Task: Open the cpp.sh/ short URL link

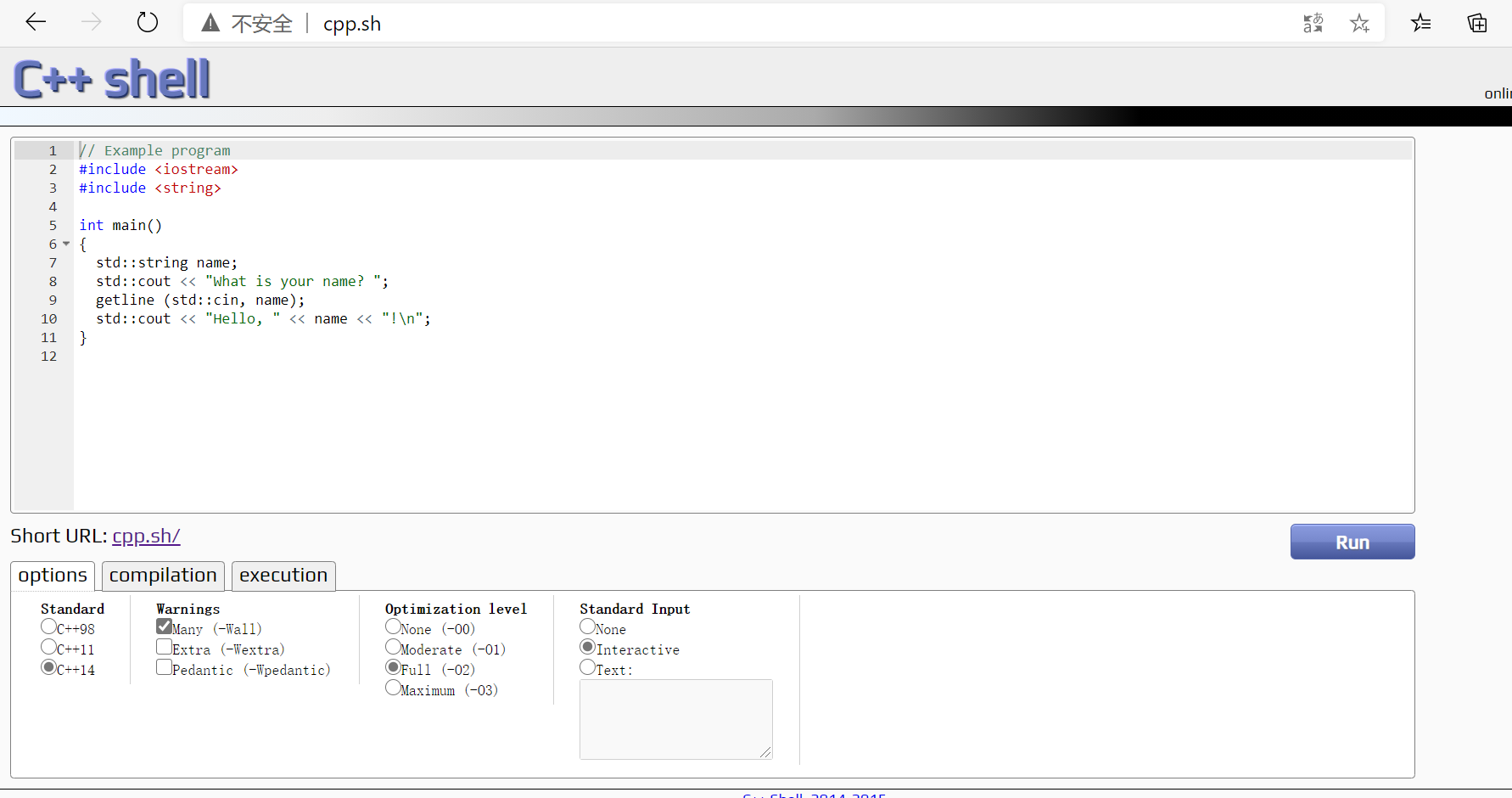Action: [146, 537]
